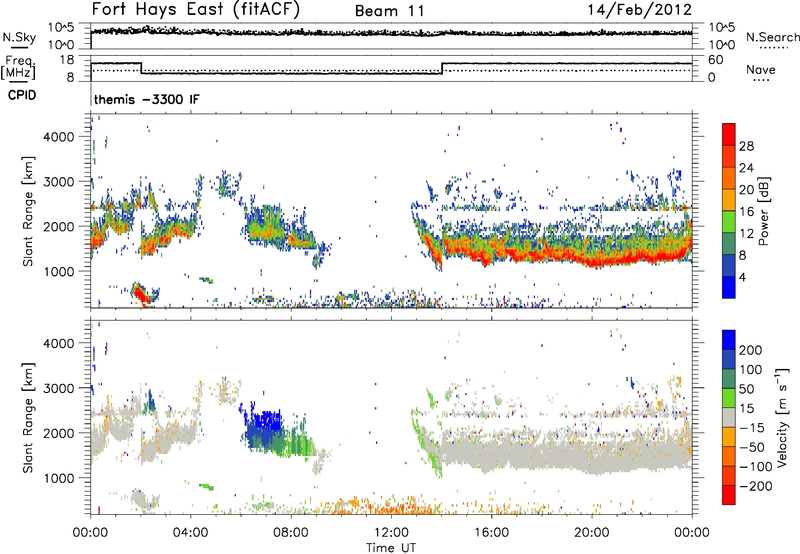Click the "Velocity [m s-1]" colorbar title
Image resolution: width=800 pixels, height=554 pixels.
click(x=782, y=417)
